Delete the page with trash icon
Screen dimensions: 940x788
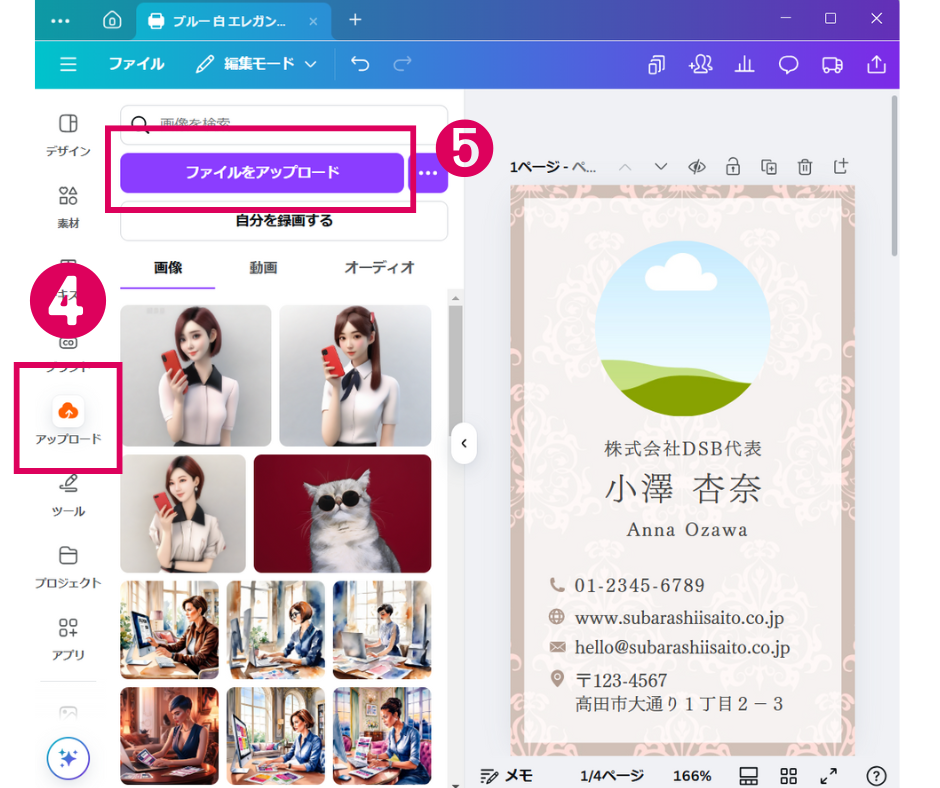[805, 167]
